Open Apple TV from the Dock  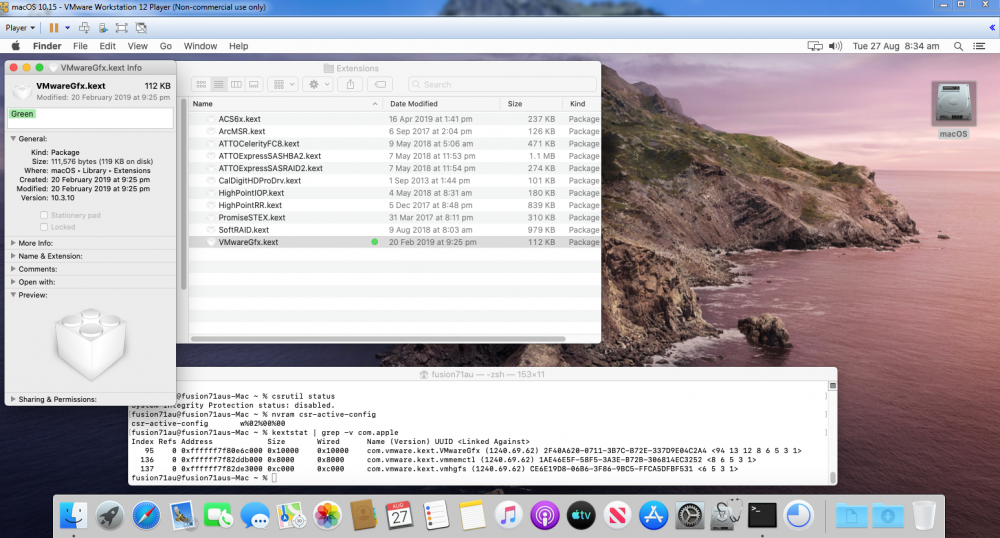coord(581,515)
